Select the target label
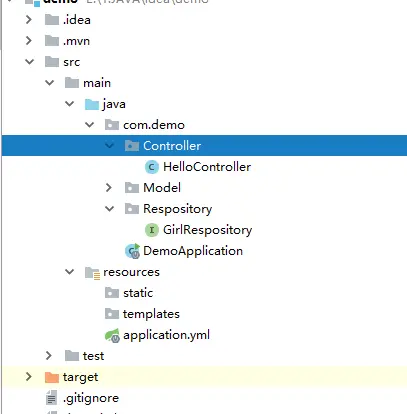Image resolution: width=407 pixels, height=414 pixels. tap(80, 377)
